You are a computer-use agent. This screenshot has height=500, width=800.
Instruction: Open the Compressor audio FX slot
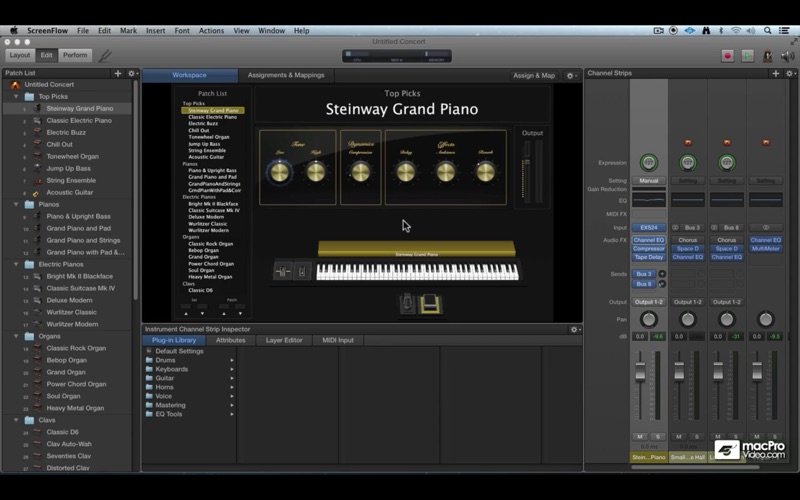[648, 249]
